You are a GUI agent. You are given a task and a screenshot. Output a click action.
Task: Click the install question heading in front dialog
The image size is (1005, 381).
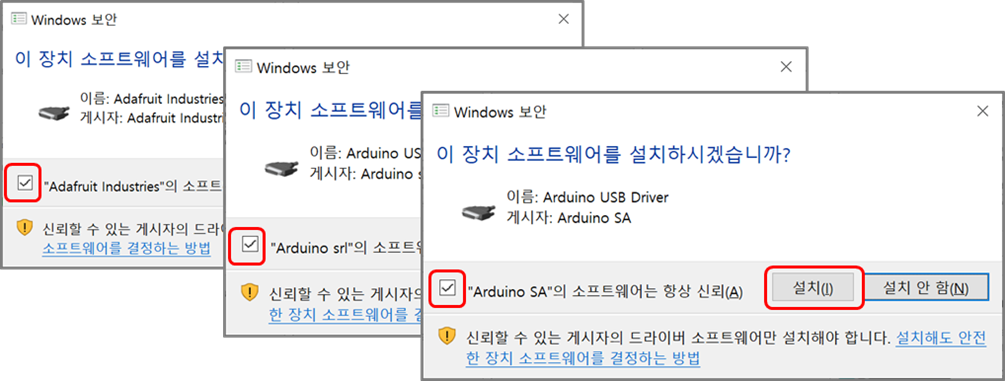(613, 155)
